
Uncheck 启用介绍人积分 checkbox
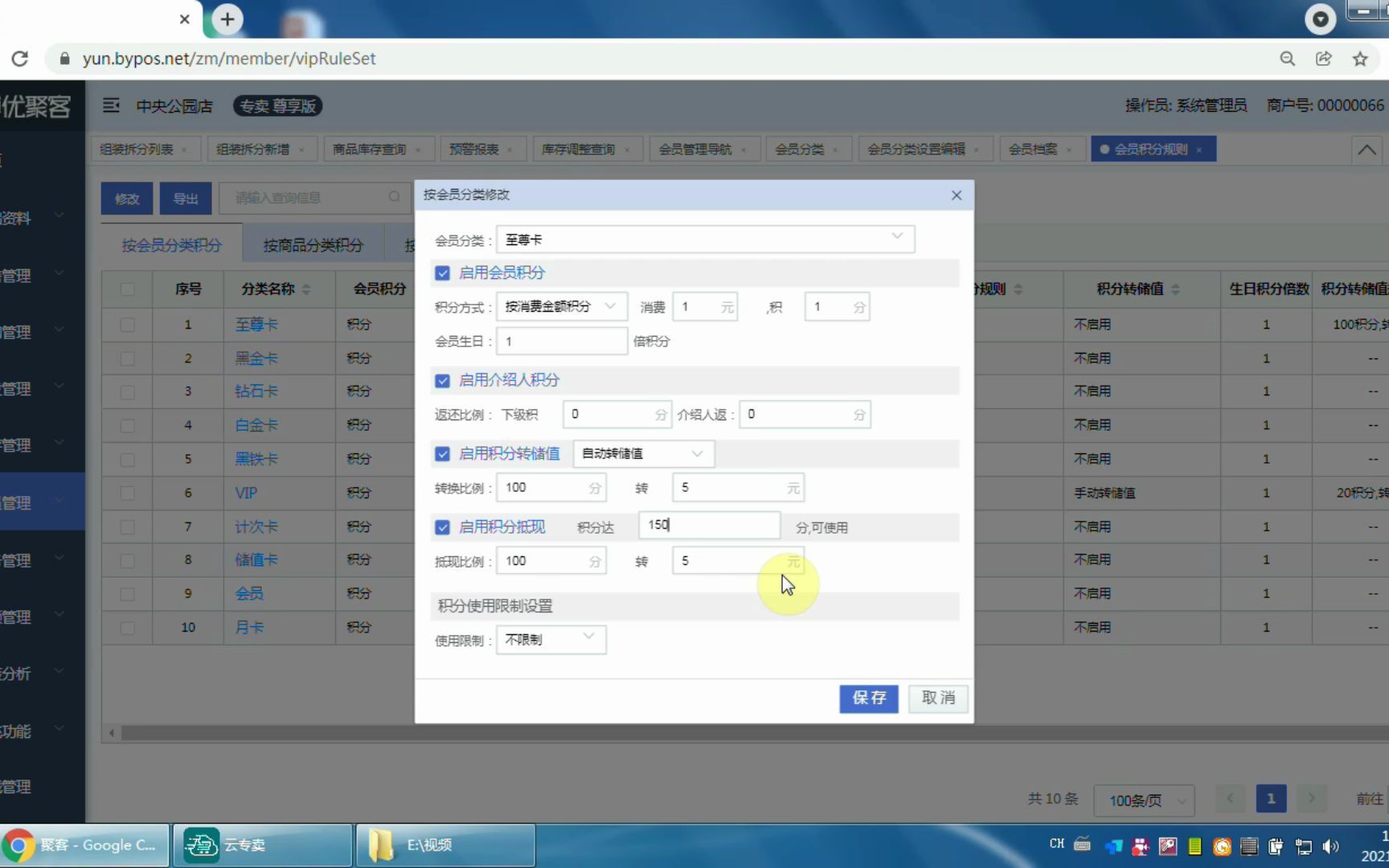(x=442, y=380)
